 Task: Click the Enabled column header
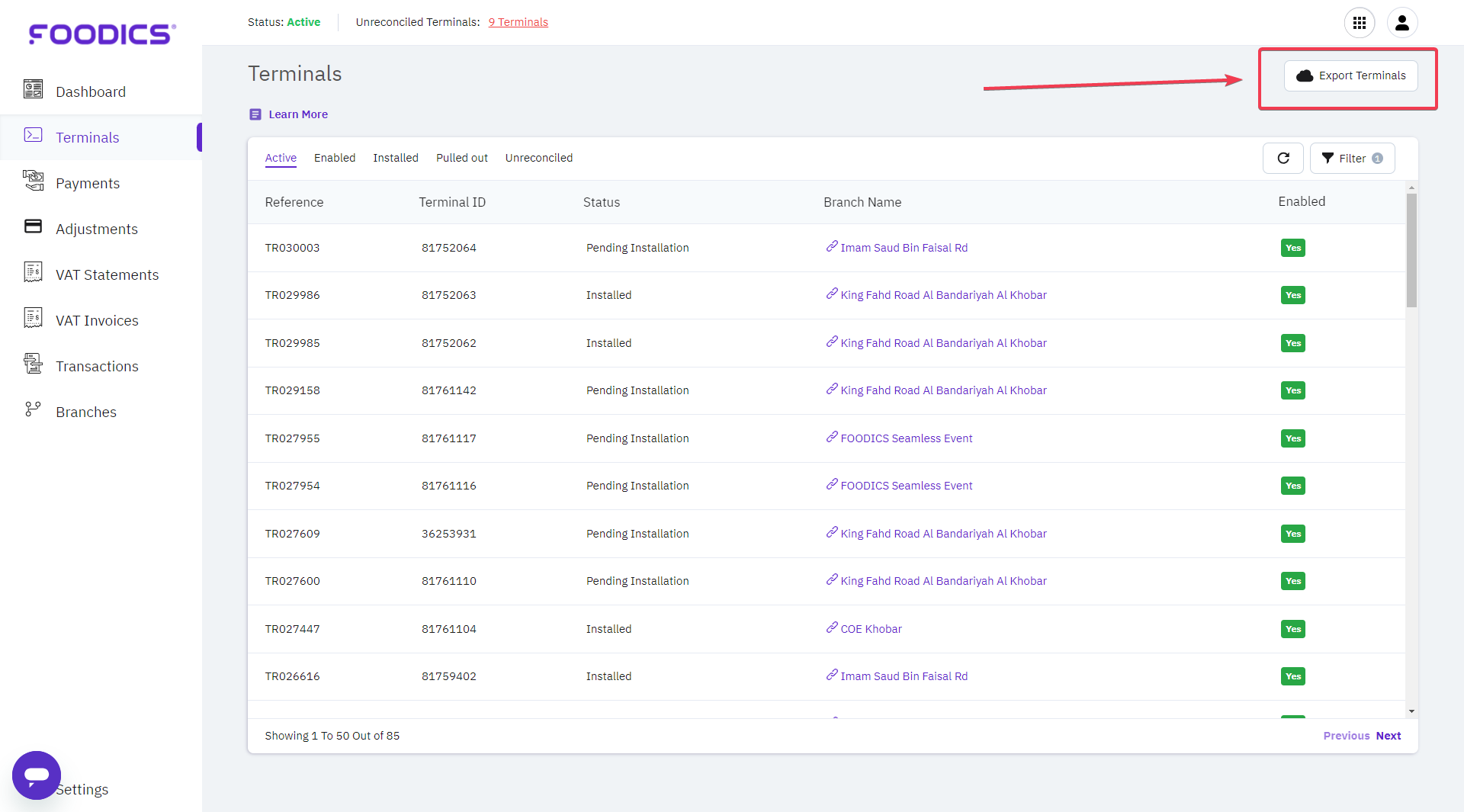pyautogui.click(x=1302, y=201)
